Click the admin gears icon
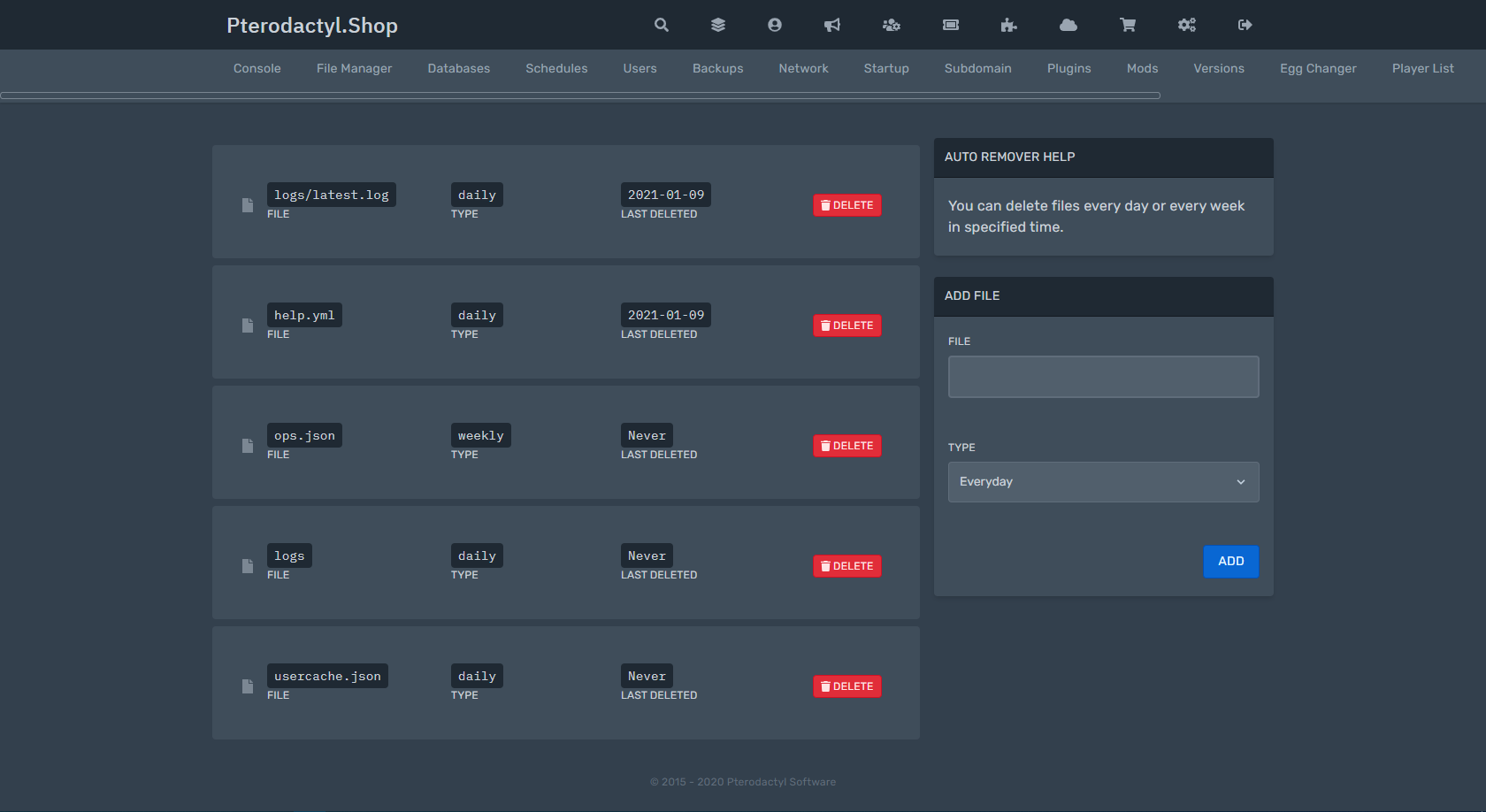The width and height of the screenshot is (1486, 812). (1186, 25)
